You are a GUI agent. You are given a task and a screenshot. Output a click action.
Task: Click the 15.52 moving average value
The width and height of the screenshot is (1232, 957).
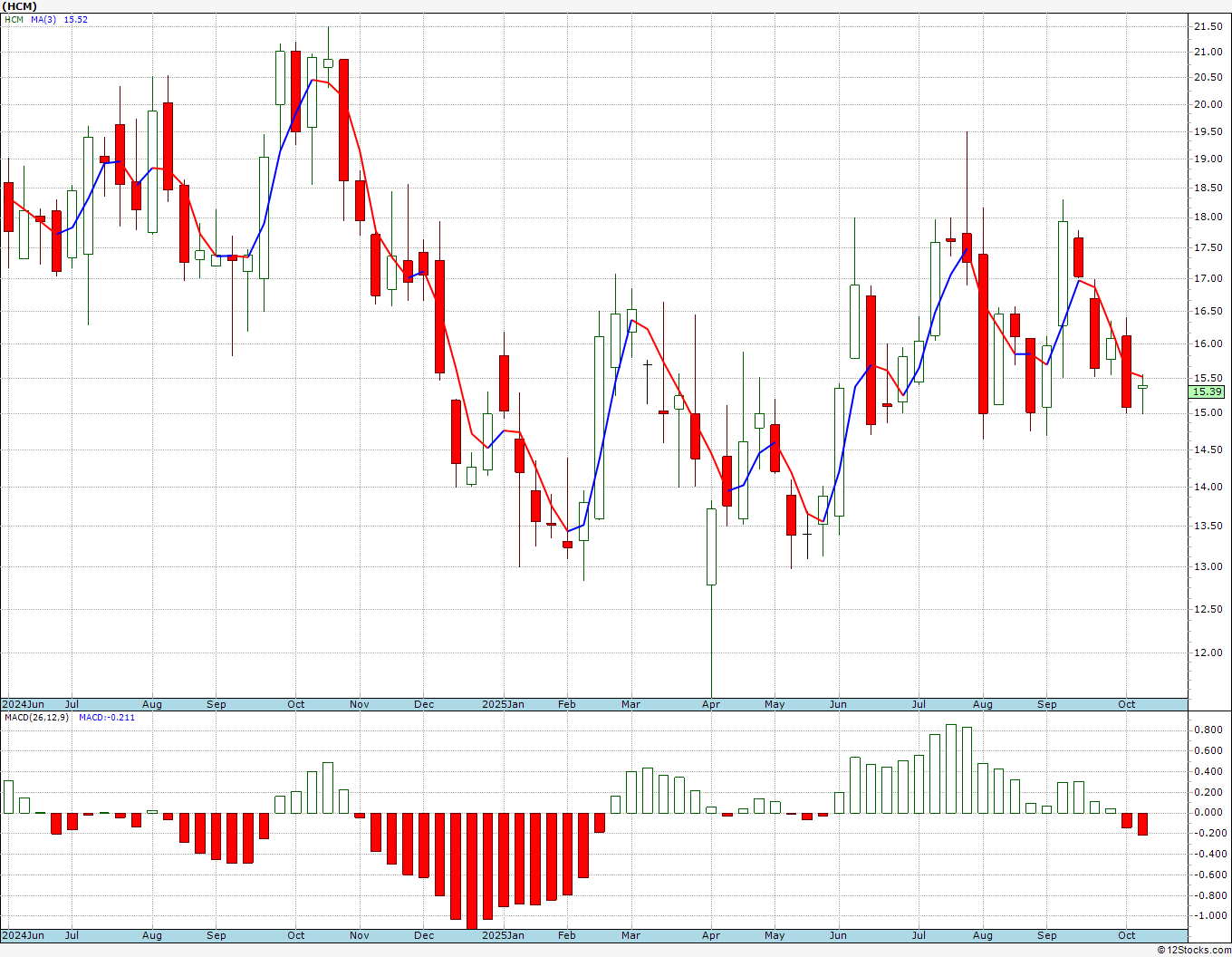[75, 20]
